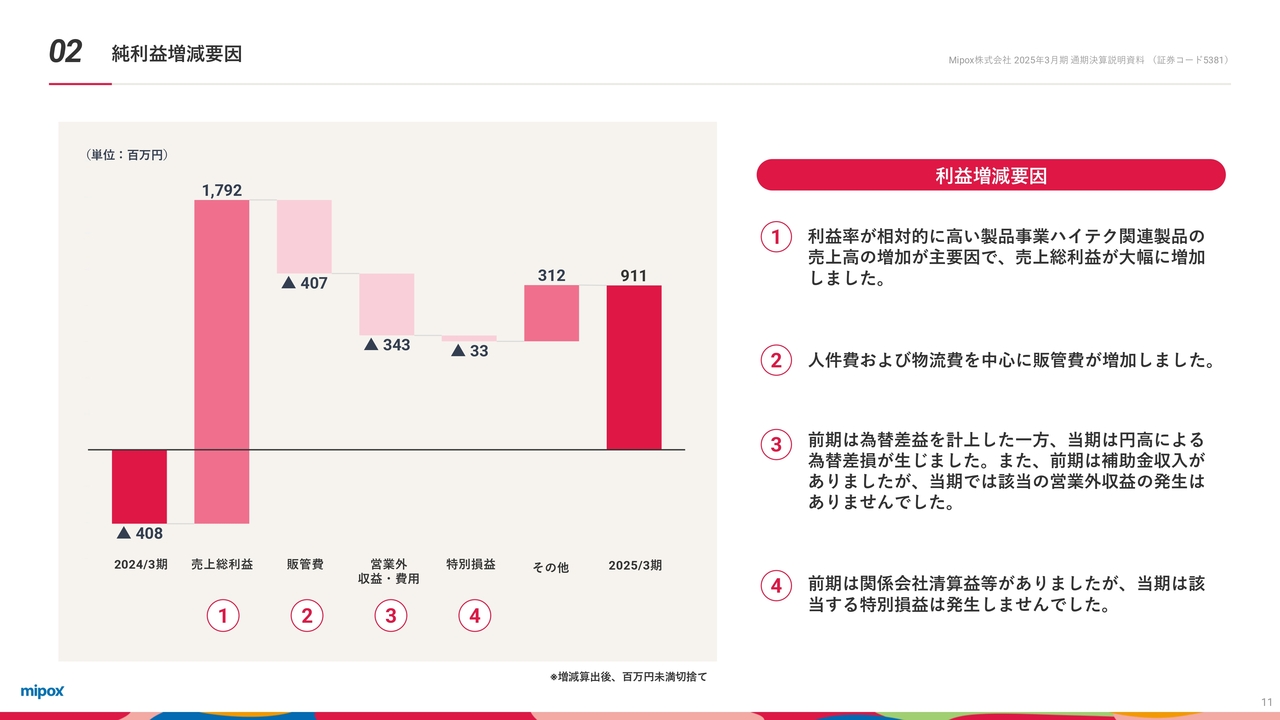Click circled 1 beside 利益率が相対的に高い text
The height and width of the screenshot is (720, 1280).
775,238
